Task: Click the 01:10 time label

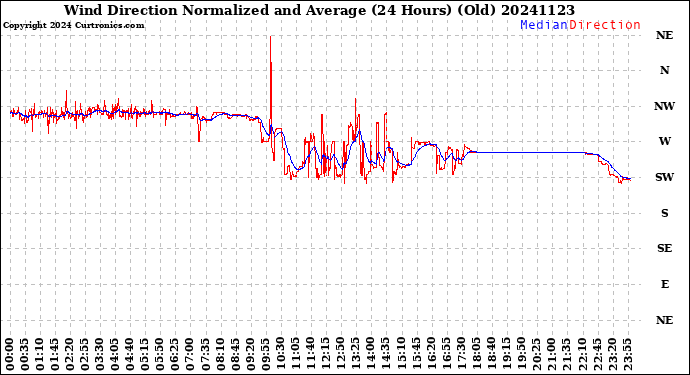Action: pos(40,354)
